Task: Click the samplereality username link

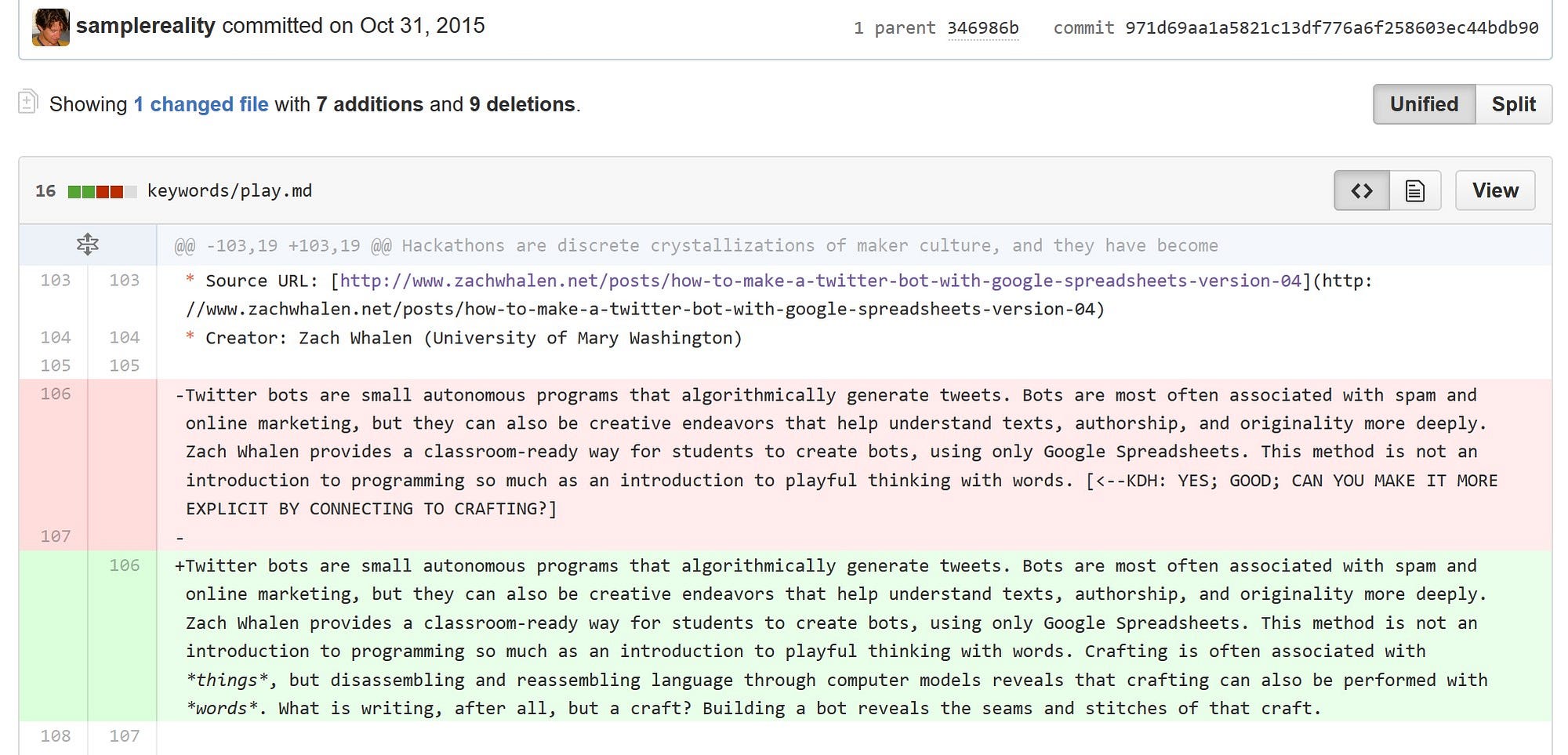Action: tap(145, 26)
